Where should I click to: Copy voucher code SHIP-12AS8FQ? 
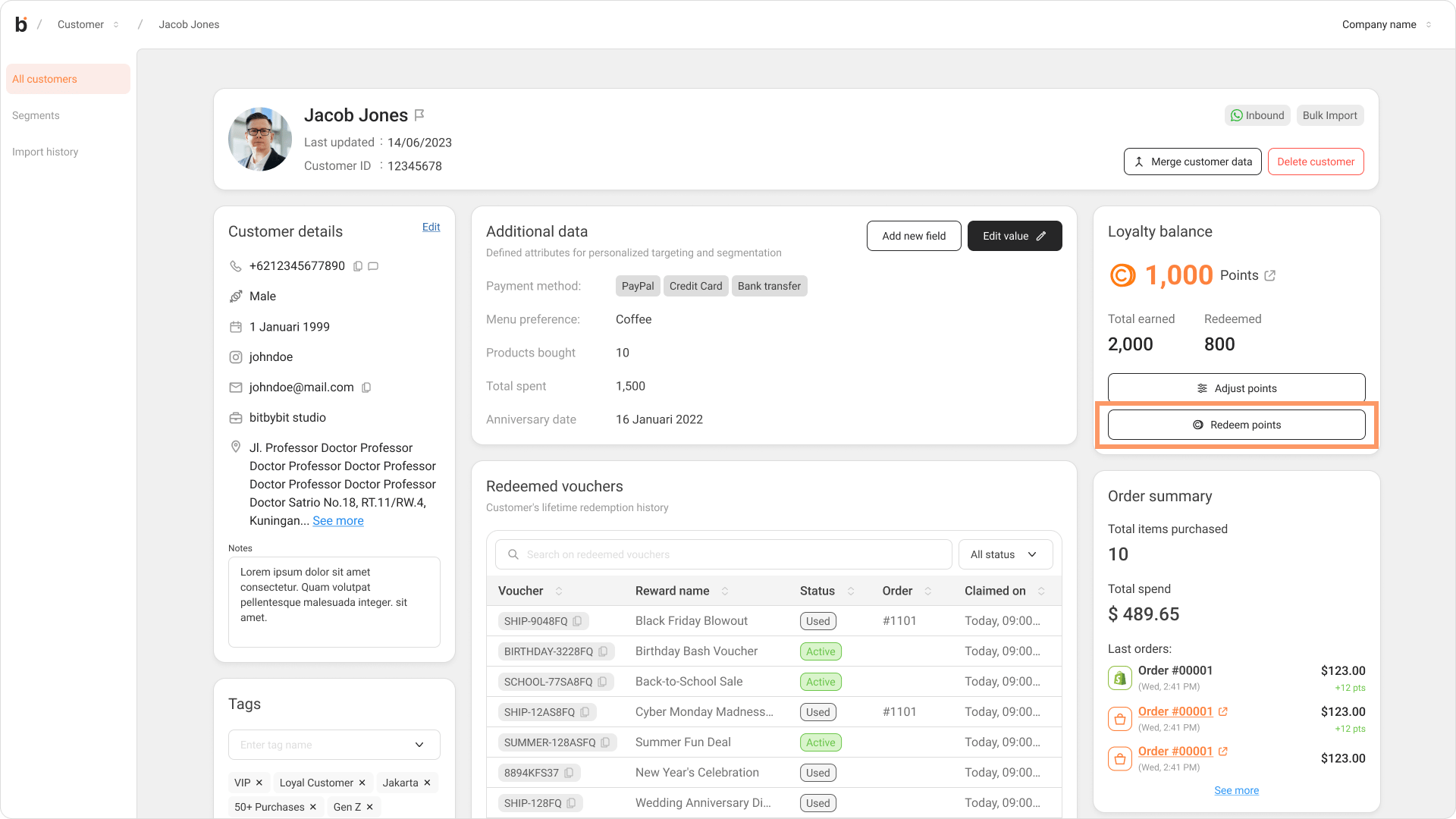click(x=585, y=712)
